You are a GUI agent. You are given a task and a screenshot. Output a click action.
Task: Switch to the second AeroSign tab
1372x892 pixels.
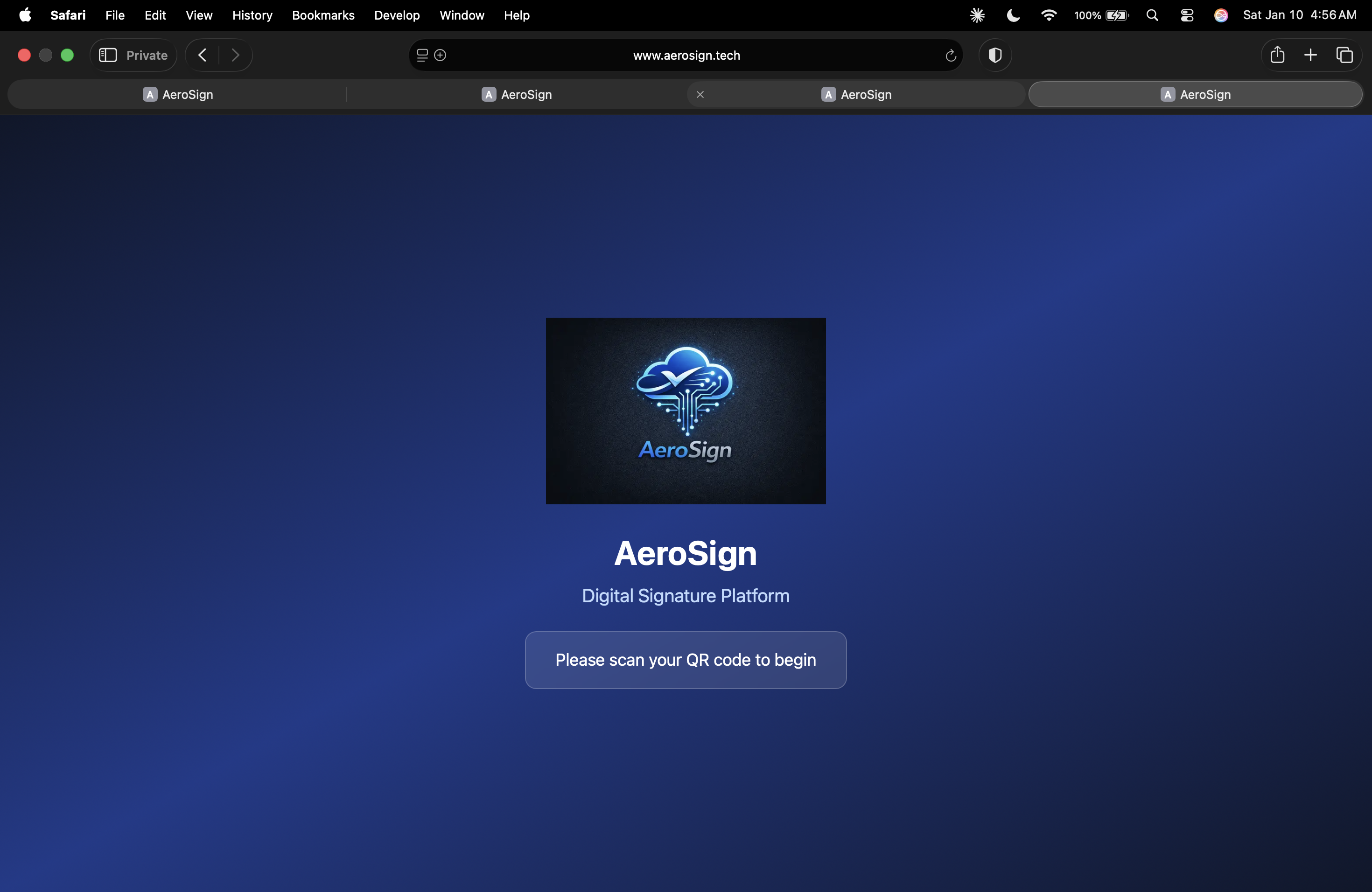click(516, 95)
